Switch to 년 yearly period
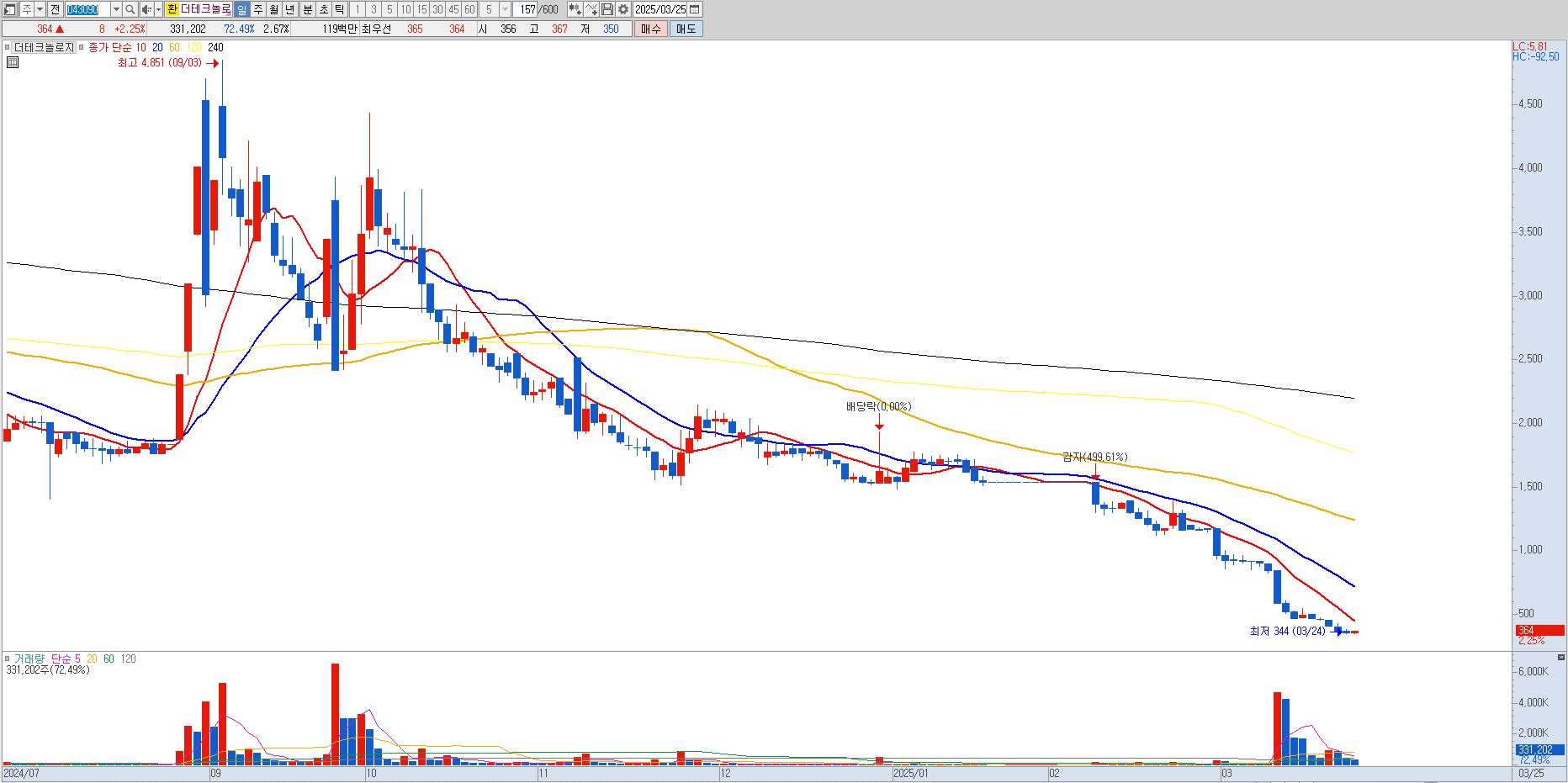1568x783 pixels. tap(290, 9)
